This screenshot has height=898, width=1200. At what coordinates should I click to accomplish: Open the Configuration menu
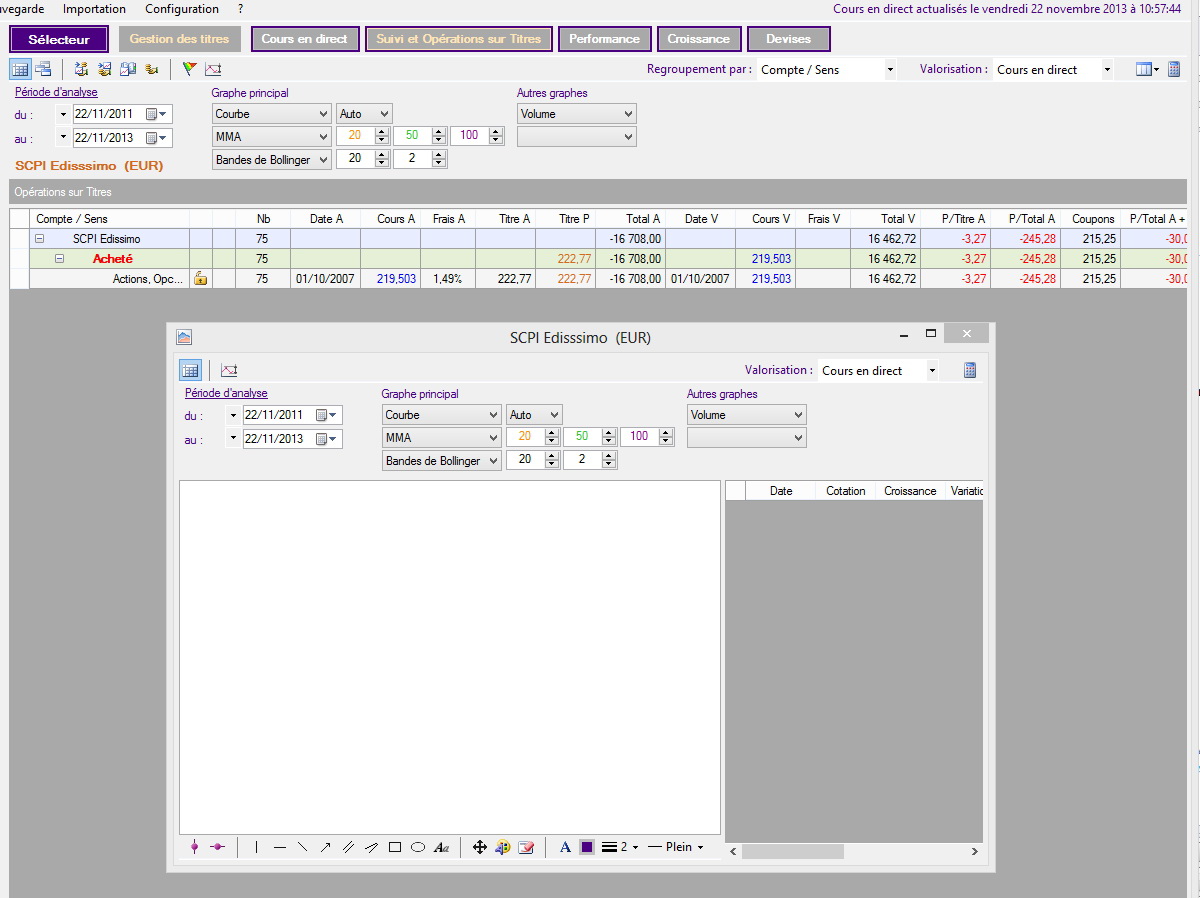pyautogui.click(x=181, y=9)
